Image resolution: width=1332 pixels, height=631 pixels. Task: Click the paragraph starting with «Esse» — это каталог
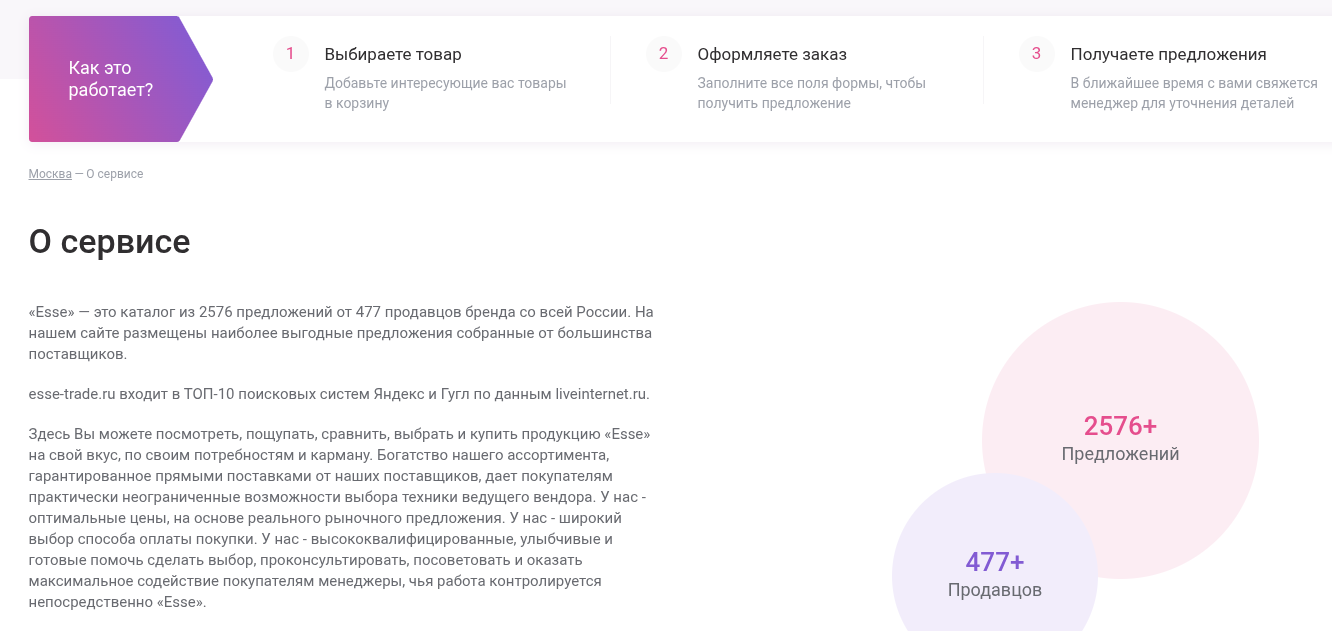(x=341, y=333)
